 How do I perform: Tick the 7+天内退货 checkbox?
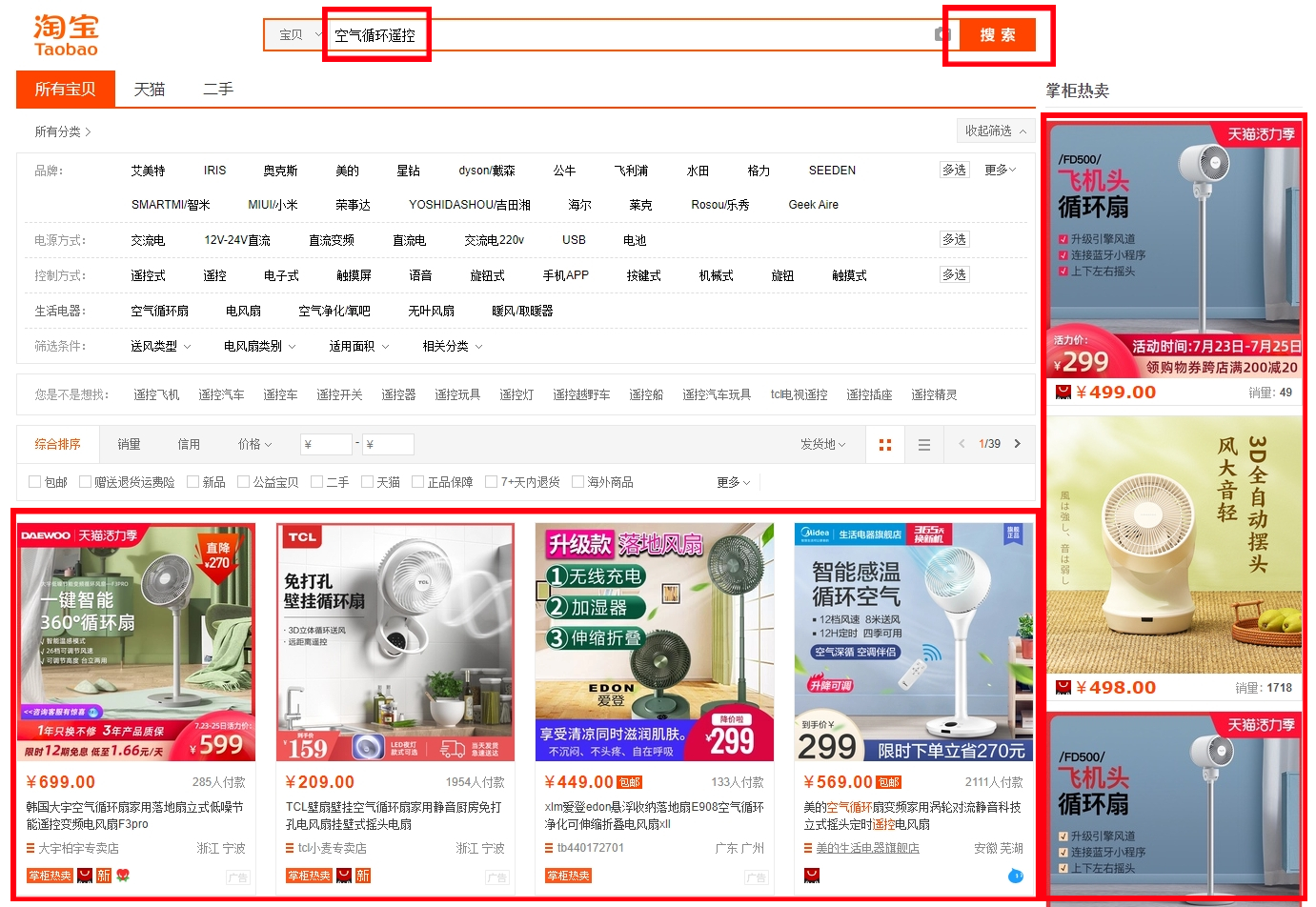pos(492,482)
